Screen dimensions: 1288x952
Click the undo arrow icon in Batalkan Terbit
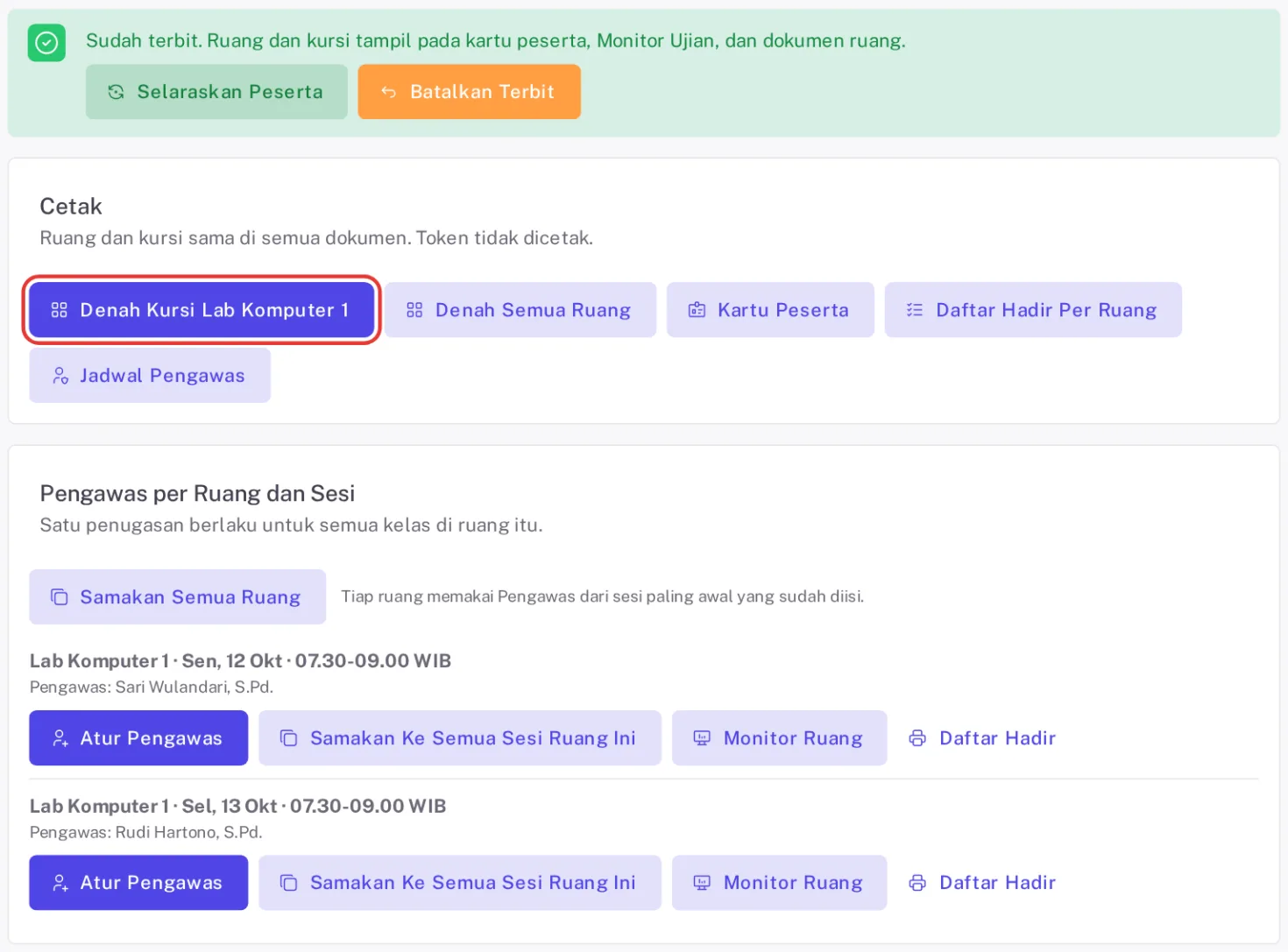(x=389, y=92)
